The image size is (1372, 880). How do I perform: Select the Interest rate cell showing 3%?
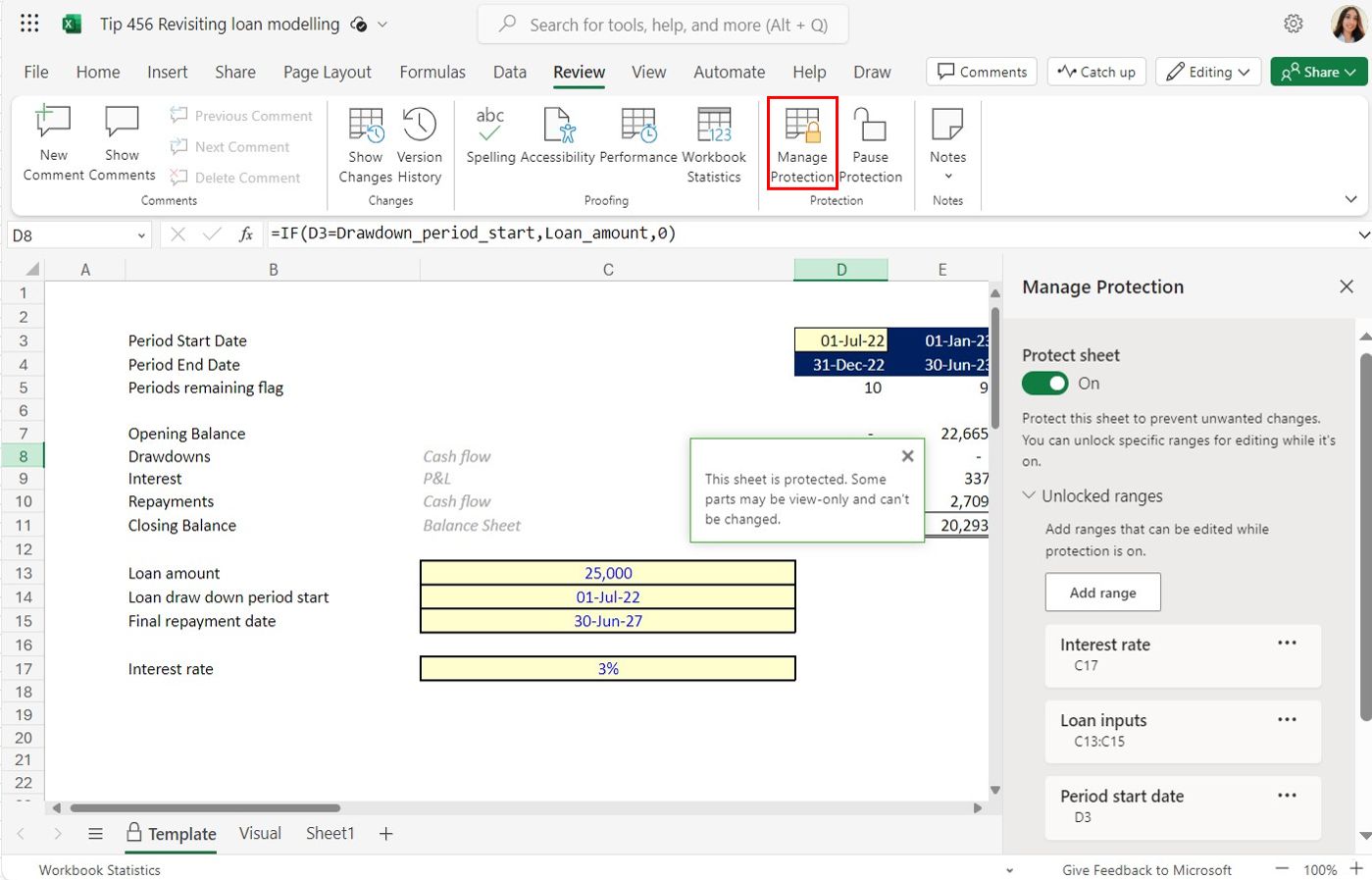click(x=607, y=669)
